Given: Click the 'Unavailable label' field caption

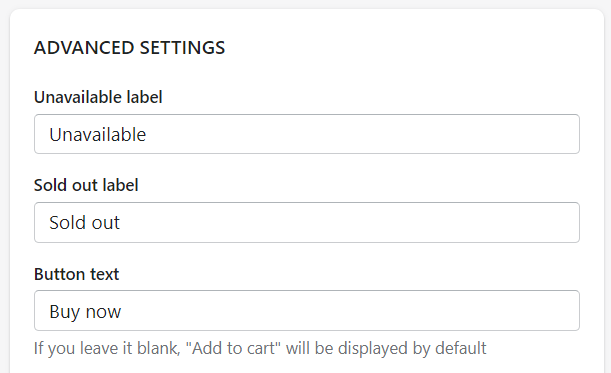Looking at the screenshot, I should tap(98, 97).
